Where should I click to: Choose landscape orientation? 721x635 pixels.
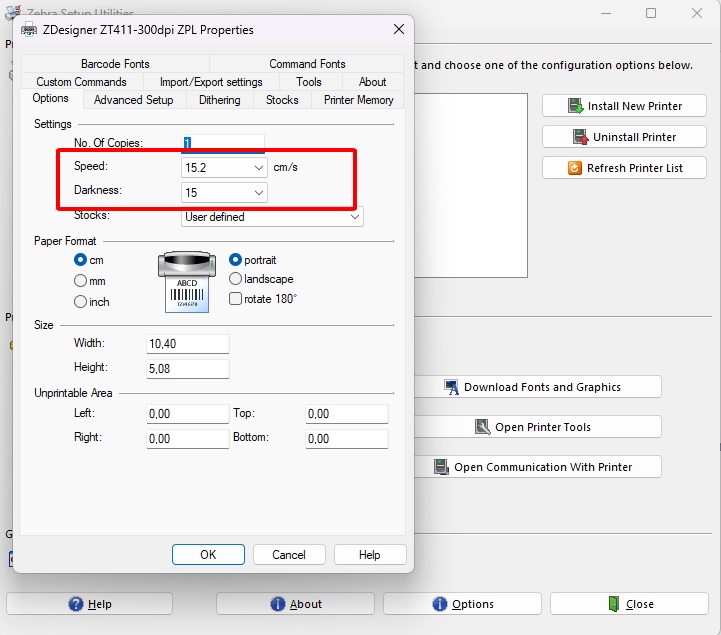(x=235, y=279)
